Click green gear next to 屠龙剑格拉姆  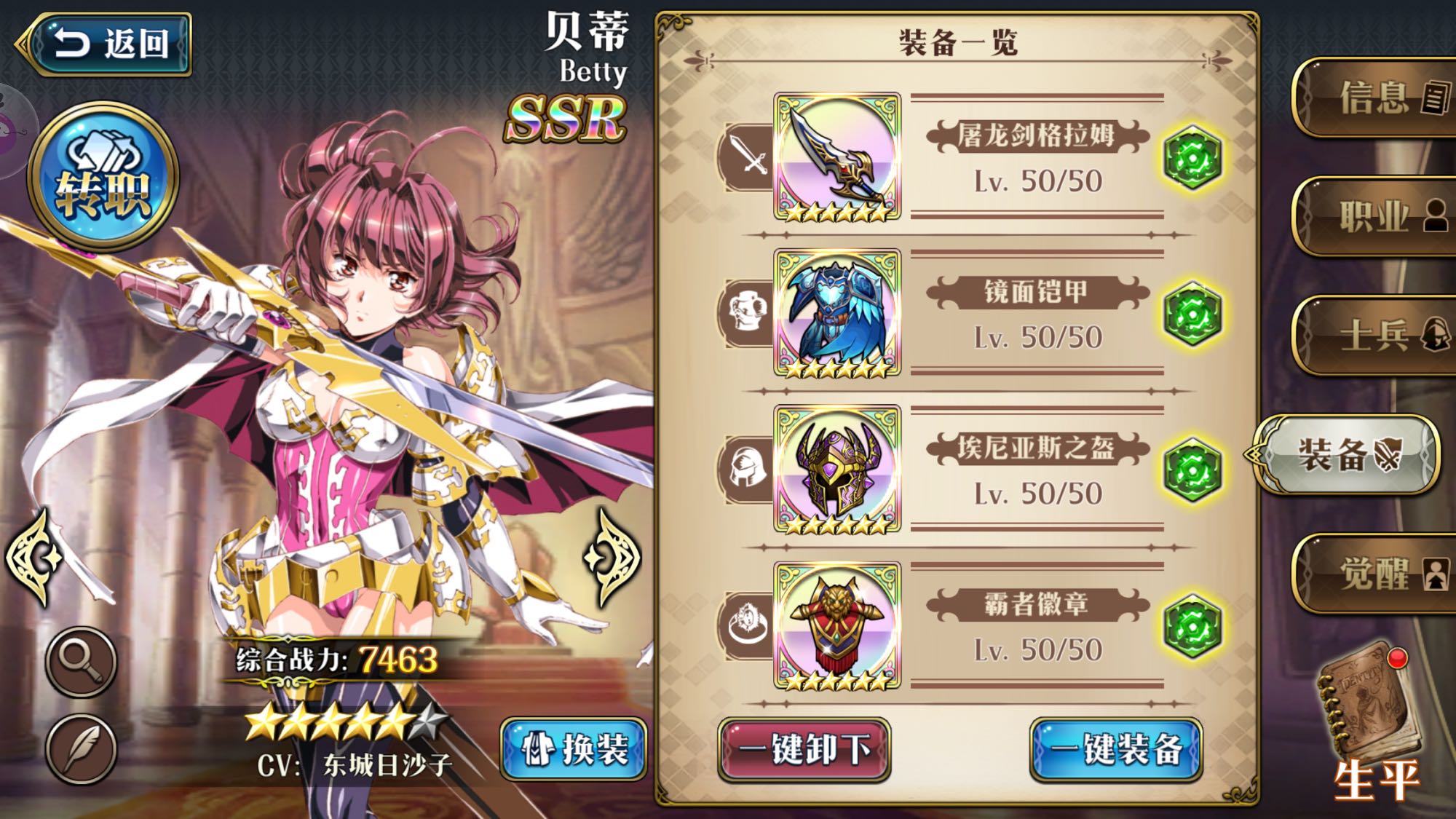(1192, 157)
